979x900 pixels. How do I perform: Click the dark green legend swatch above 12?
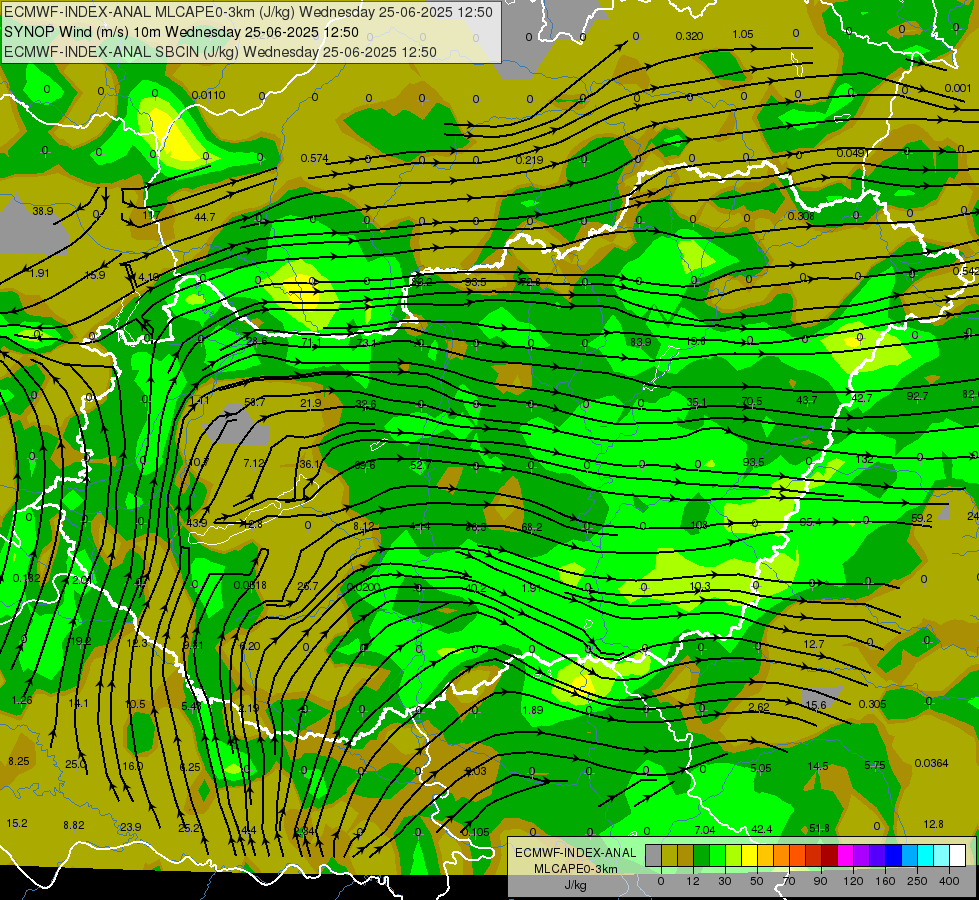point(702,855)
